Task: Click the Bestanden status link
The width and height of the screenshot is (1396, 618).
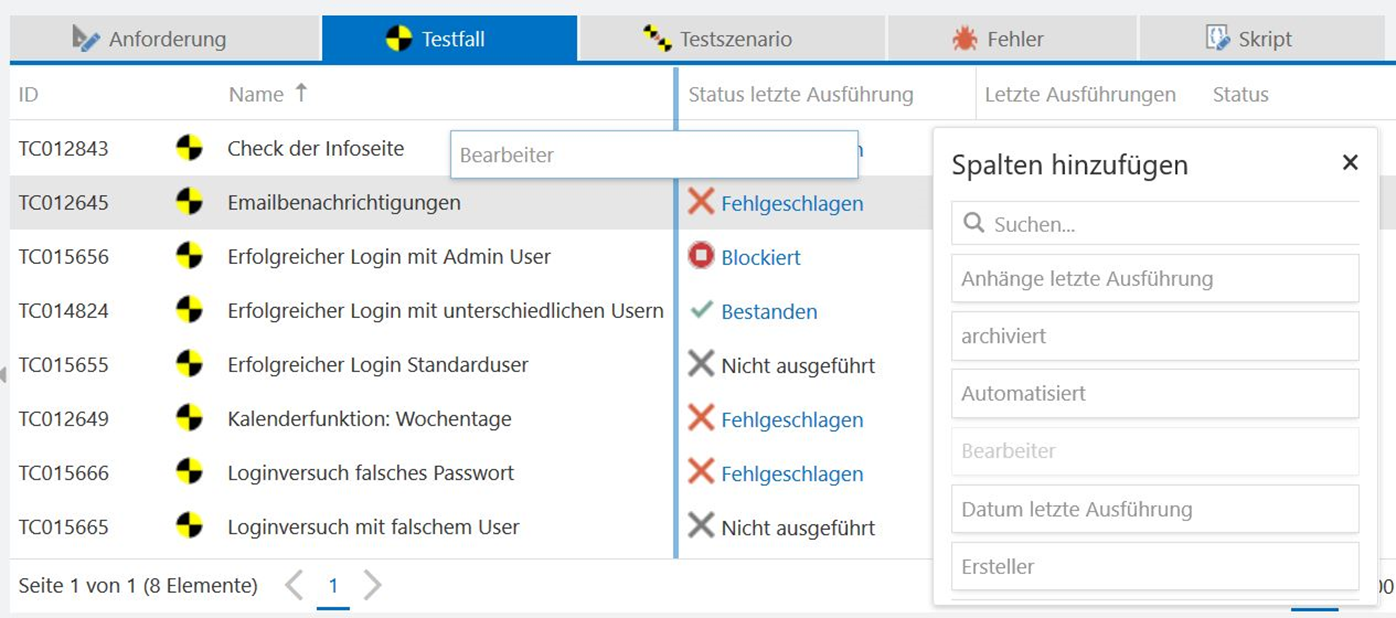Action: [769, 312]
